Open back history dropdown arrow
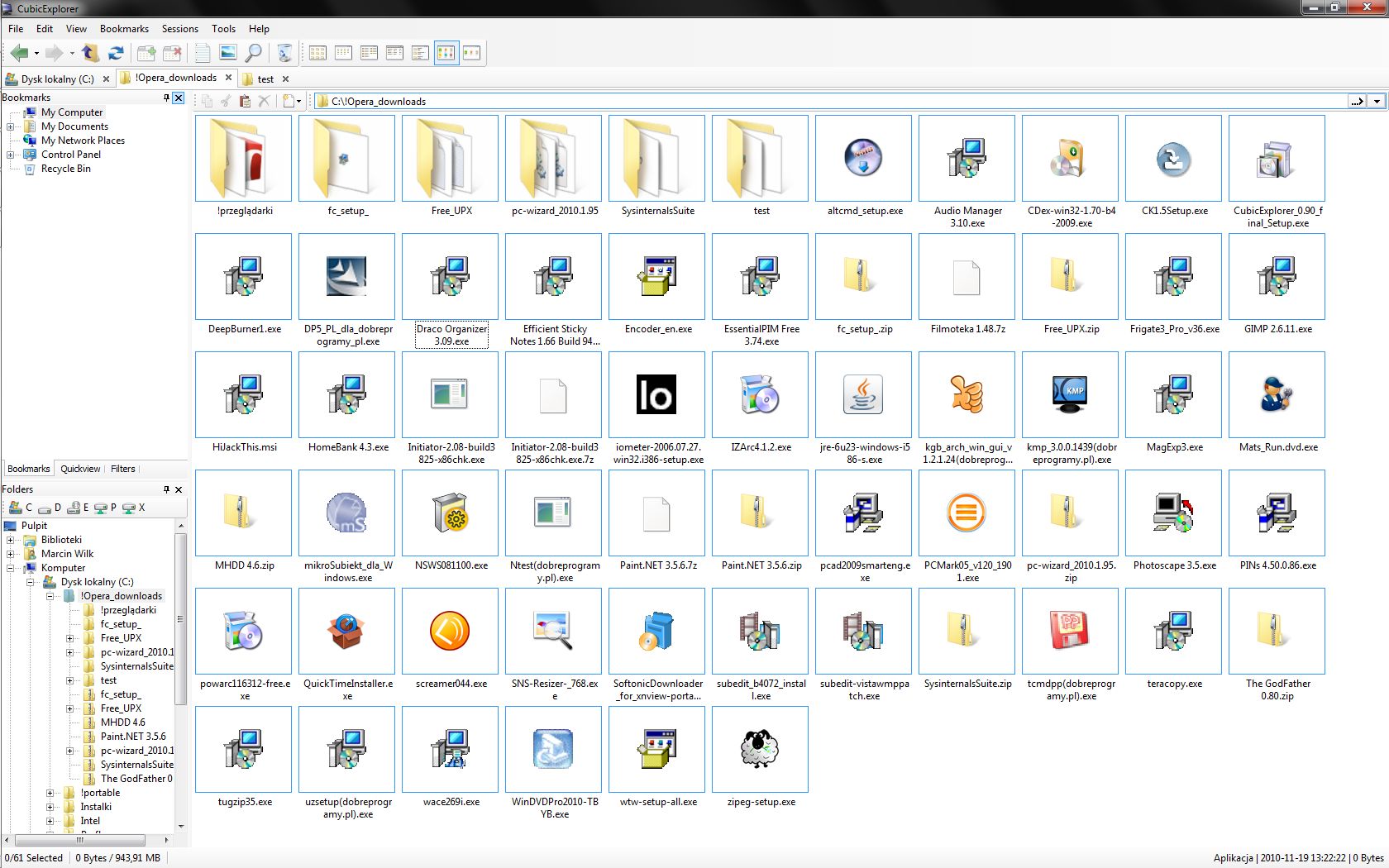1389x868 pixels. 36,54
